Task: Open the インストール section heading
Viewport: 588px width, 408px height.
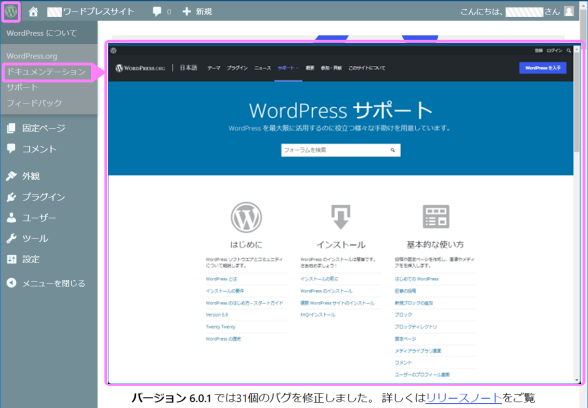Action: [341, 245]
